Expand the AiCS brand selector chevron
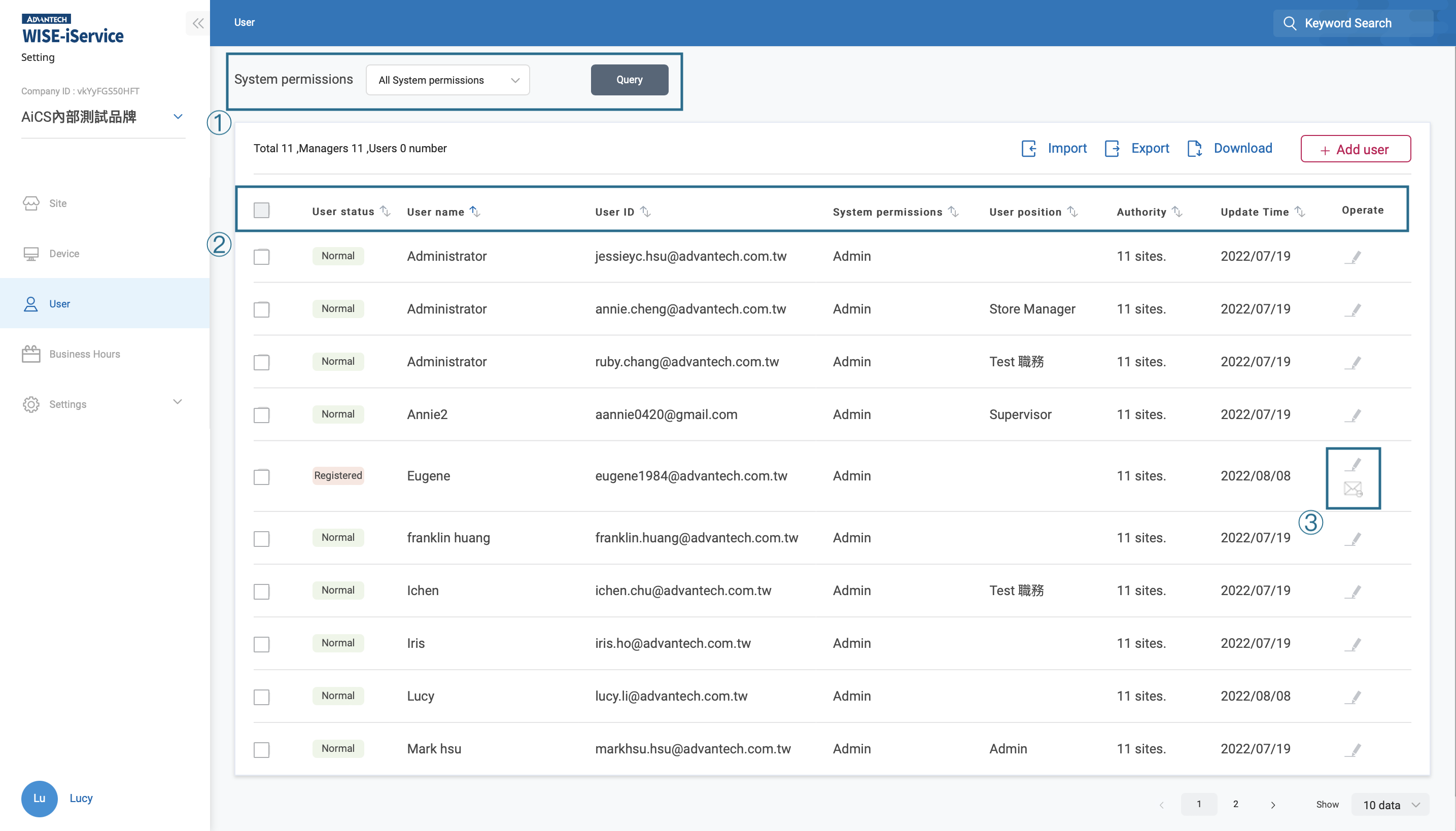 click(x=178, y=117)
